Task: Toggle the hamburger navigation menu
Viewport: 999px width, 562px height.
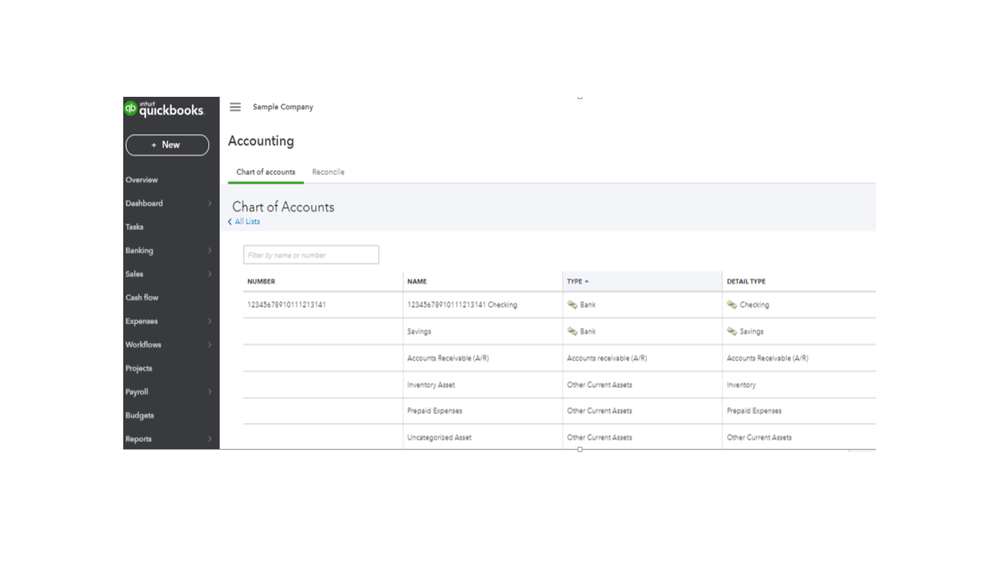Action: (x=235, y=107)
